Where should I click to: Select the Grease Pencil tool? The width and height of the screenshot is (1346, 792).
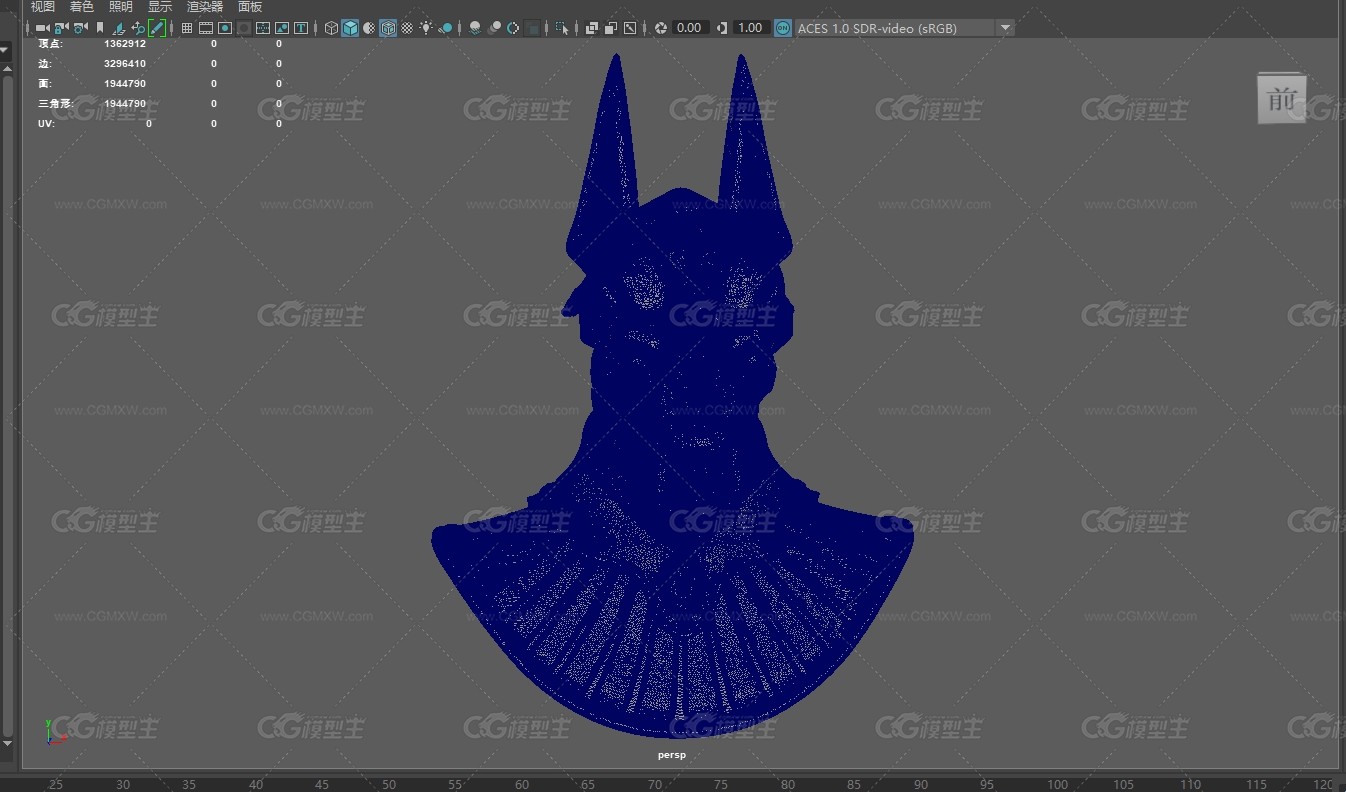[x=157, y=28]
